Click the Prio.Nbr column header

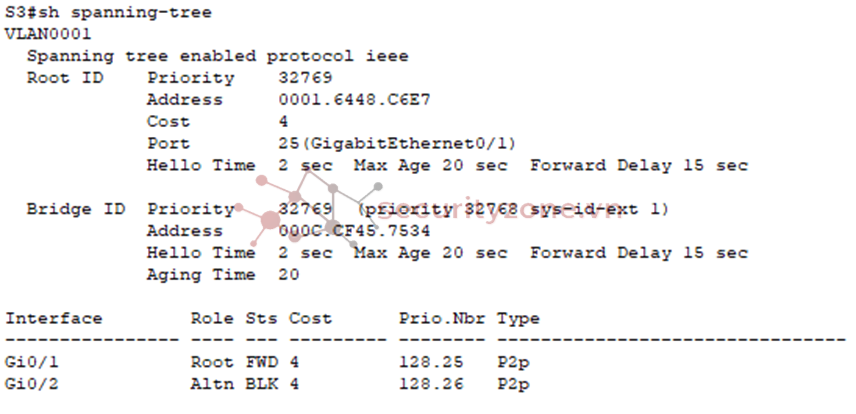tap(441, 318)
